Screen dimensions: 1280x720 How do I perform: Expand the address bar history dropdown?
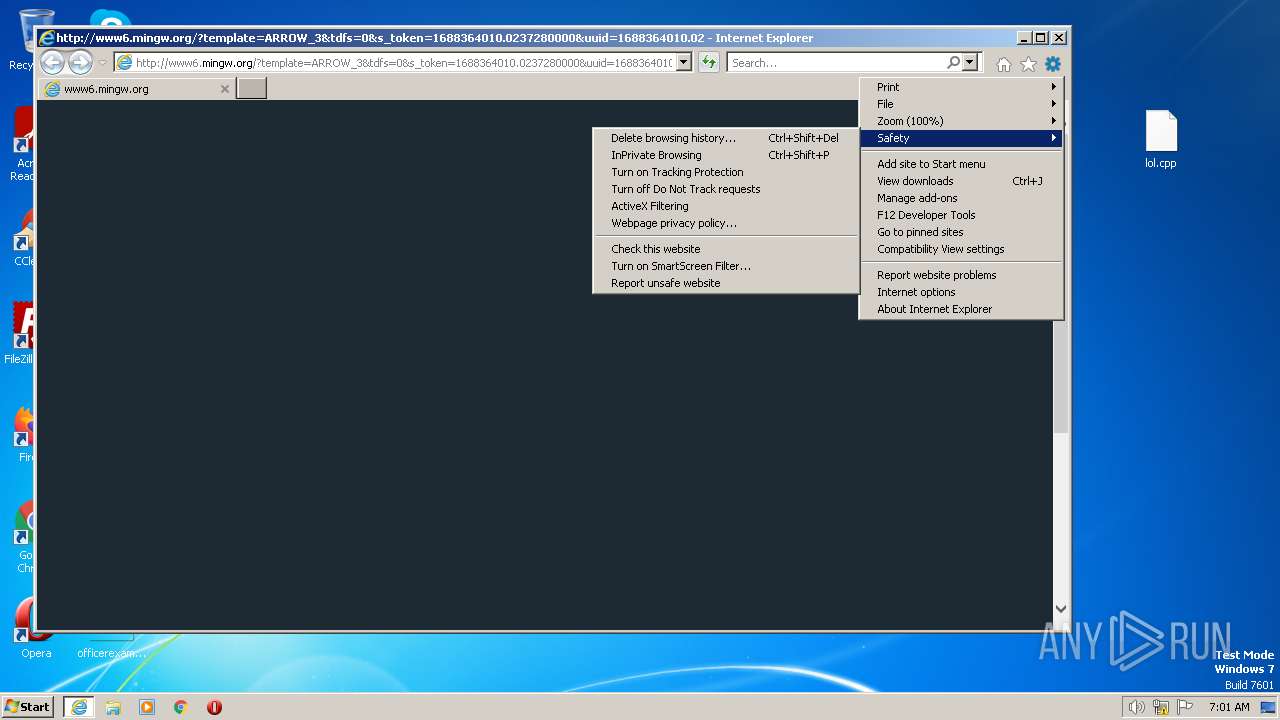pyautogui.click(x=684, y=63)
